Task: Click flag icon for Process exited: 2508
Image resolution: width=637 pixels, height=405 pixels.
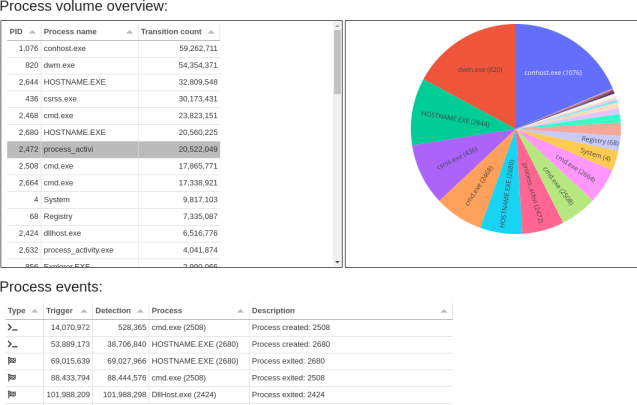Action: 12,378
